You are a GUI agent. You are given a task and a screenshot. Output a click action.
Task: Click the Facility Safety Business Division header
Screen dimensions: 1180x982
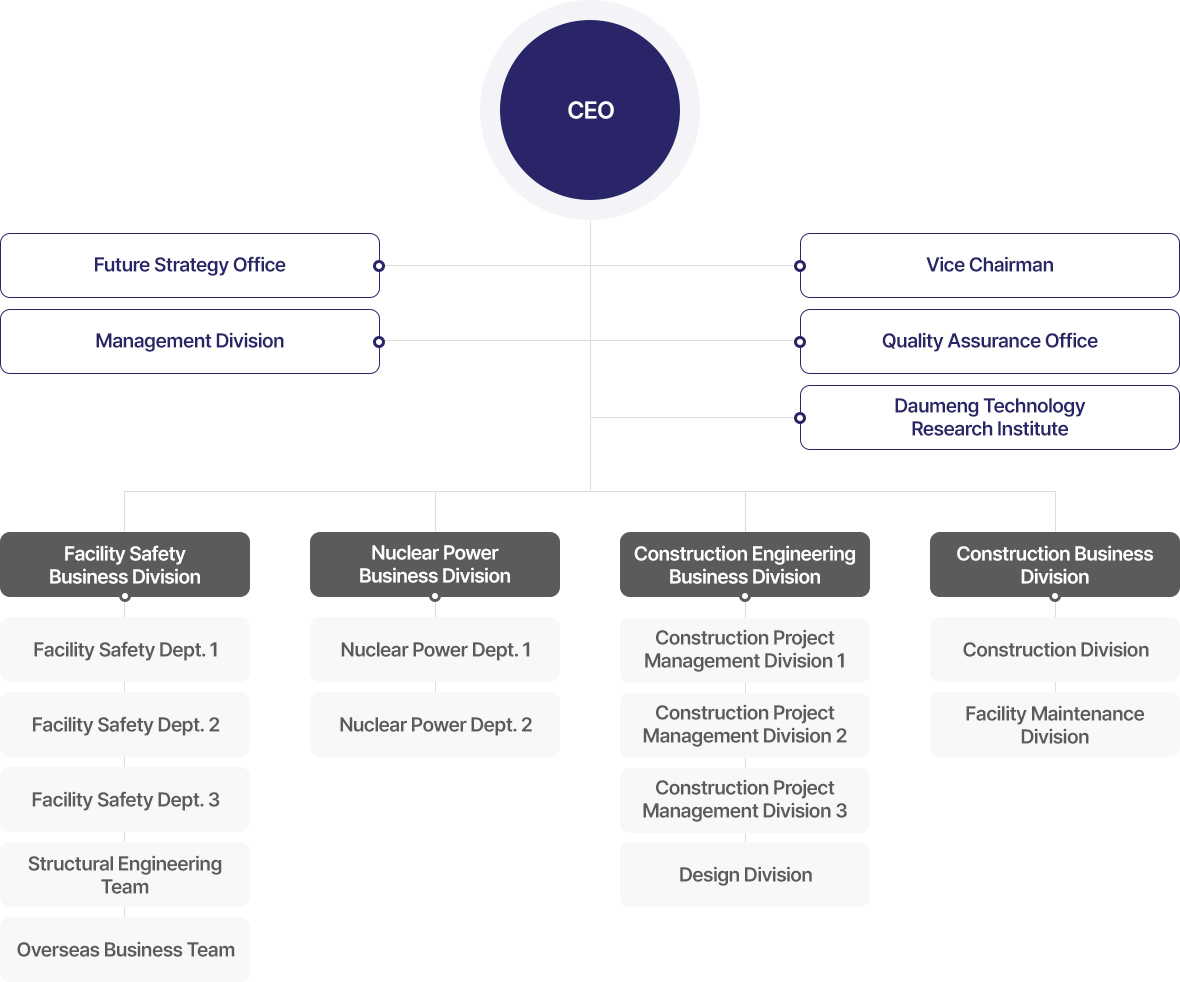[x=125, y=565]
